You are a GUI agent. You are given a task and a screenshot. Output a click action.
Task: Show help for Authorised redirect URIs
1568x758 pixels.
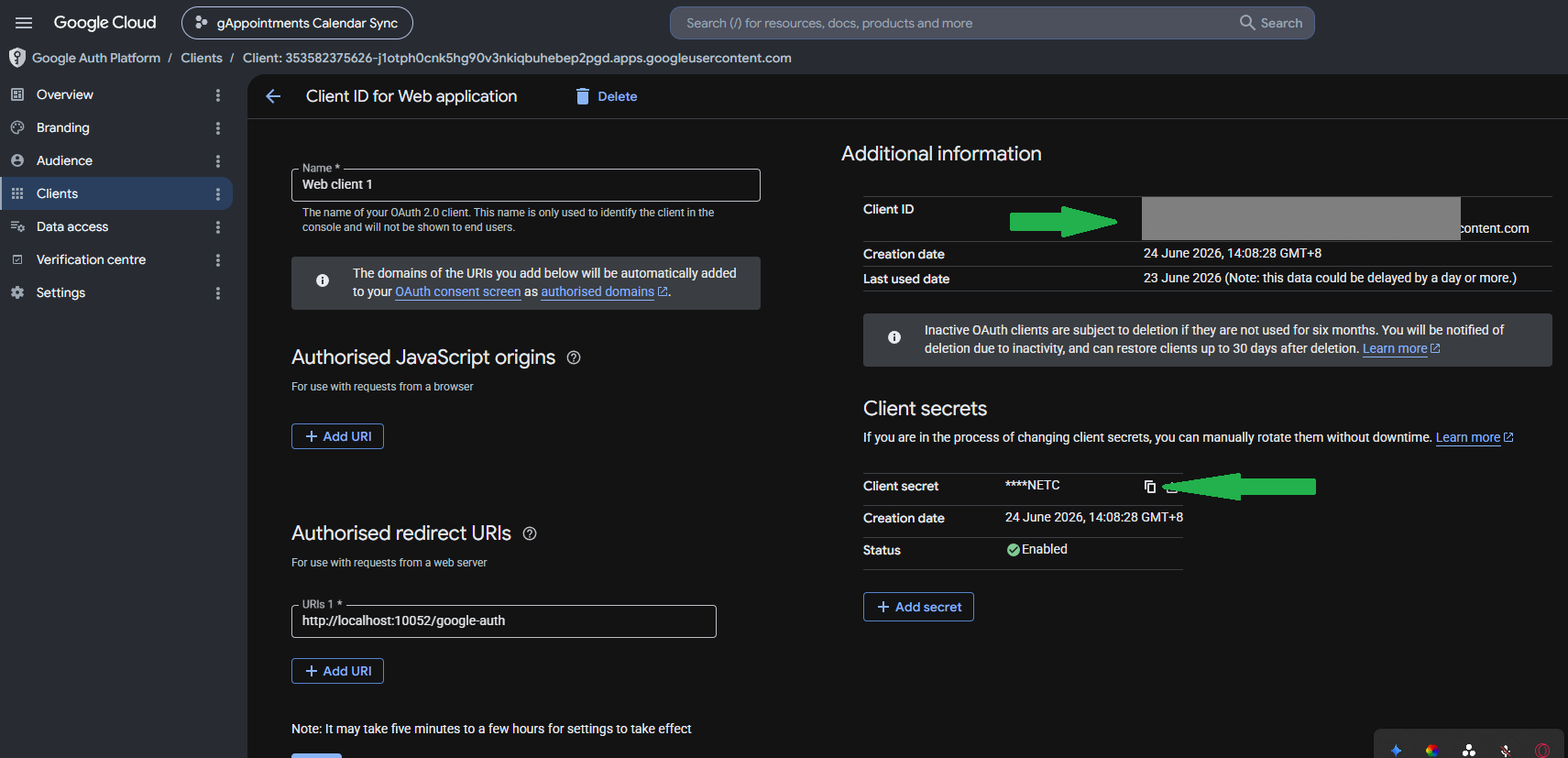click(x=530, y=533)
